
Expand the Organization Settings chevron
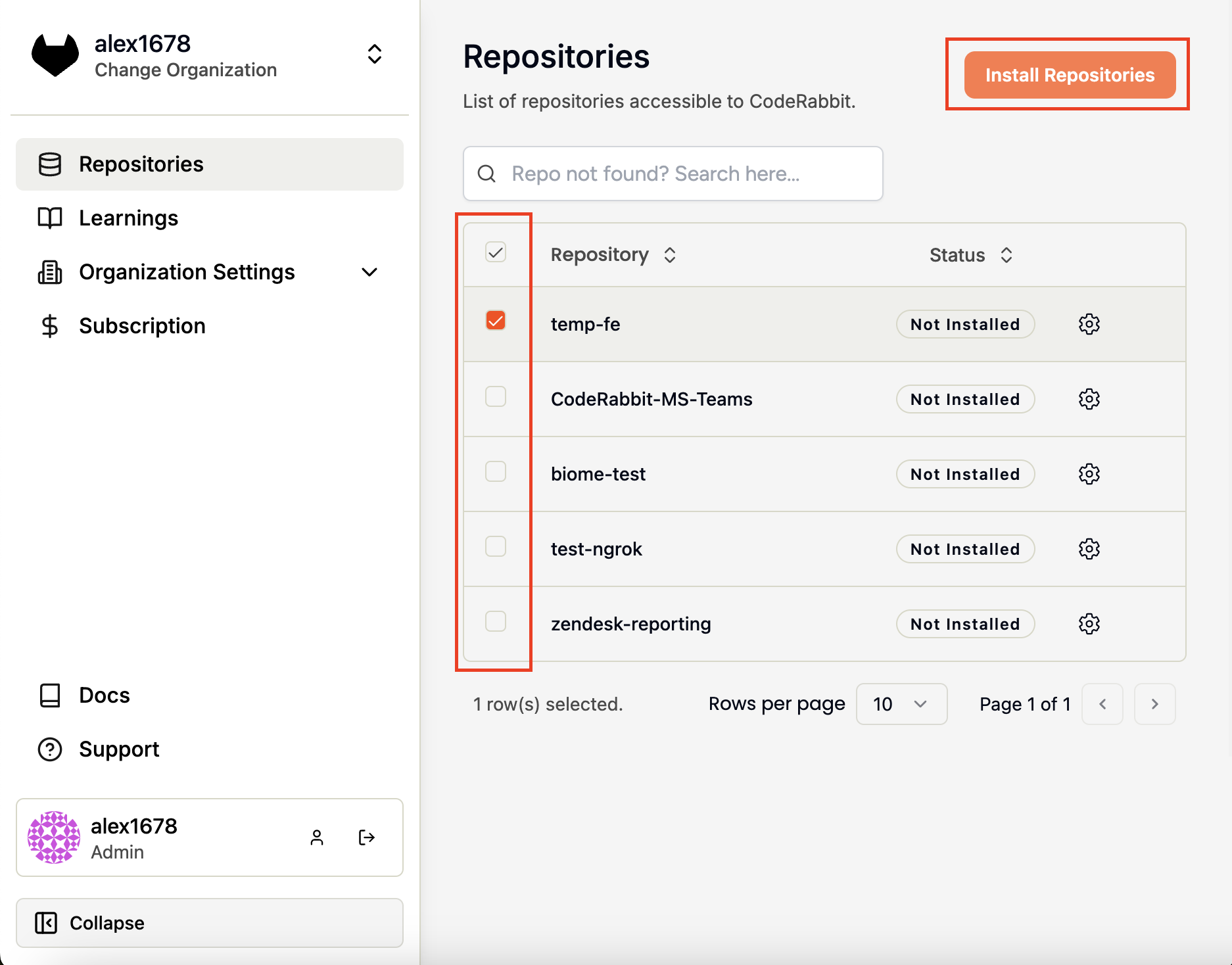coord(369,271)
